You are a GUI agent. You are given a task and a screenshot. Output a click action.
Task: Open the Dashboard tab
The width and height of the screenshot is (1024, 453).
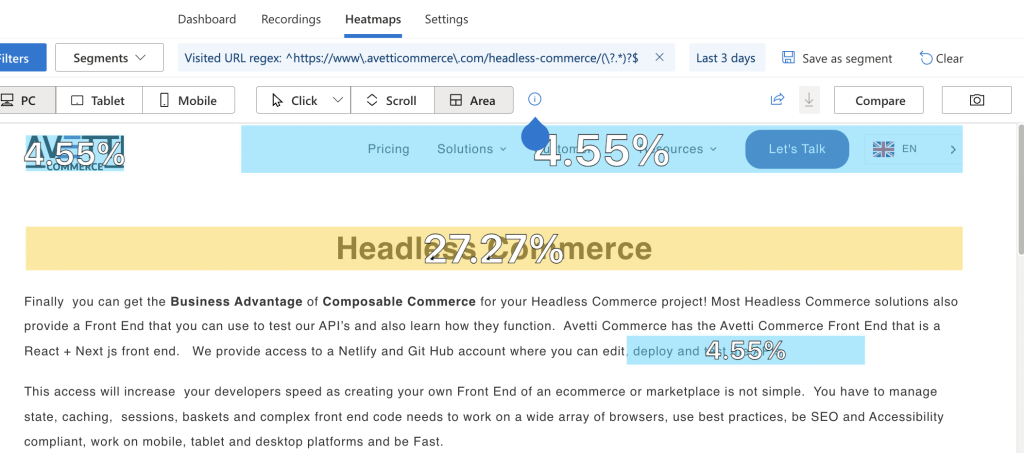(x=206, y=19)
